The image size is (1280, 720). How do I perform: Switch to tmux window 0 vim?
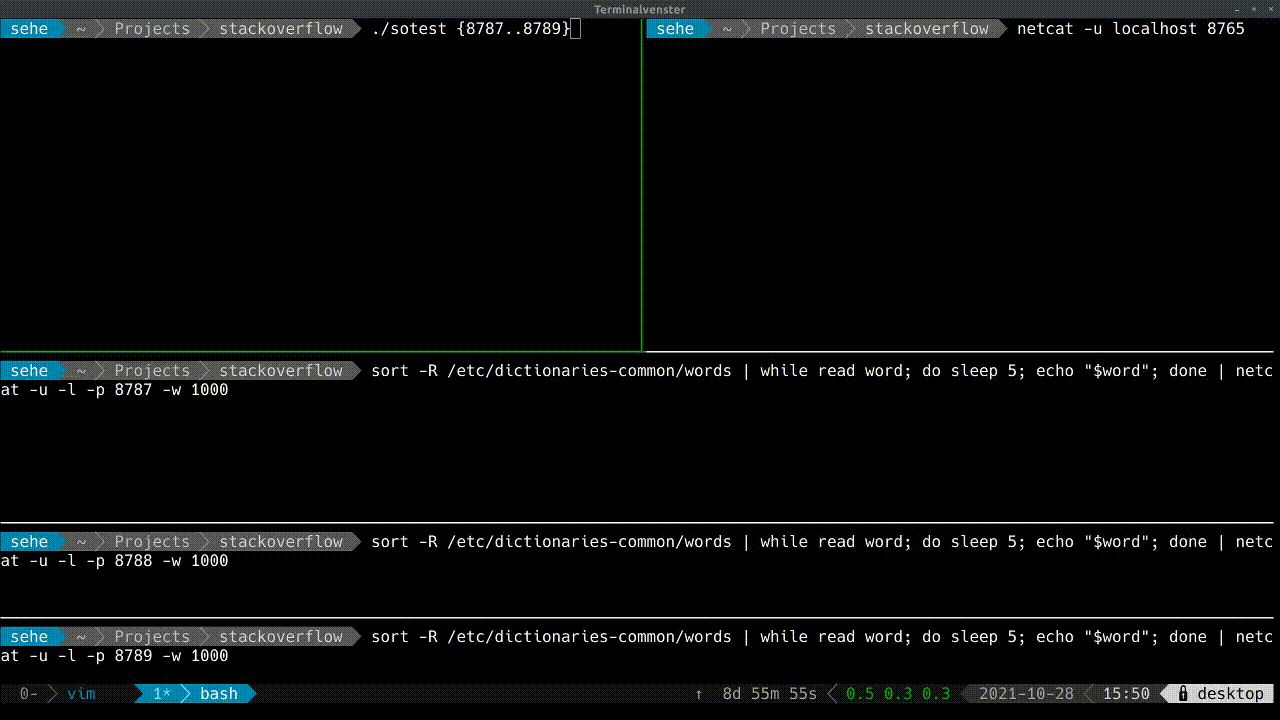pos(58,693)
